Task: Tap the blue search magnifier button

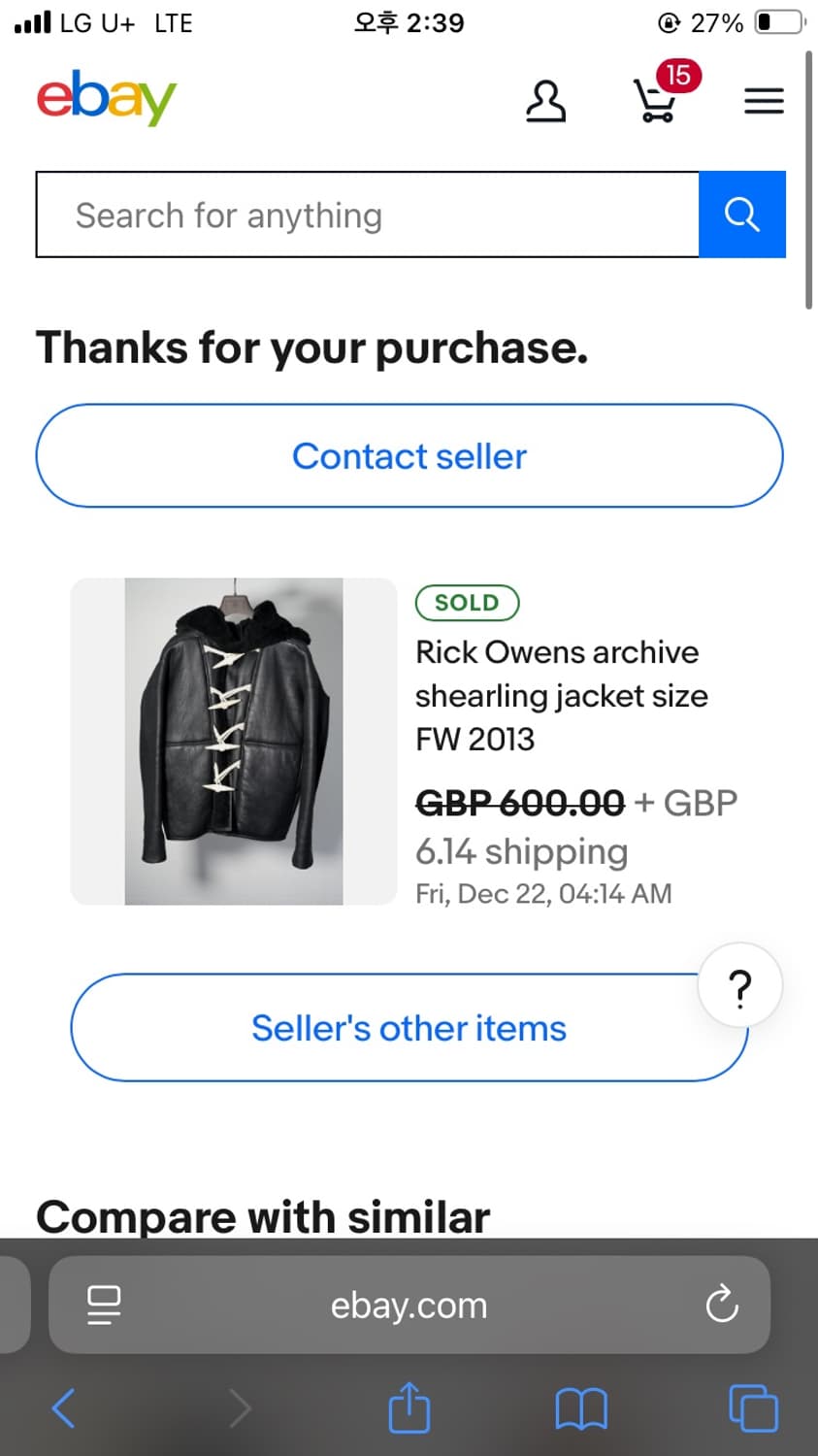Action: coord(742,215)
